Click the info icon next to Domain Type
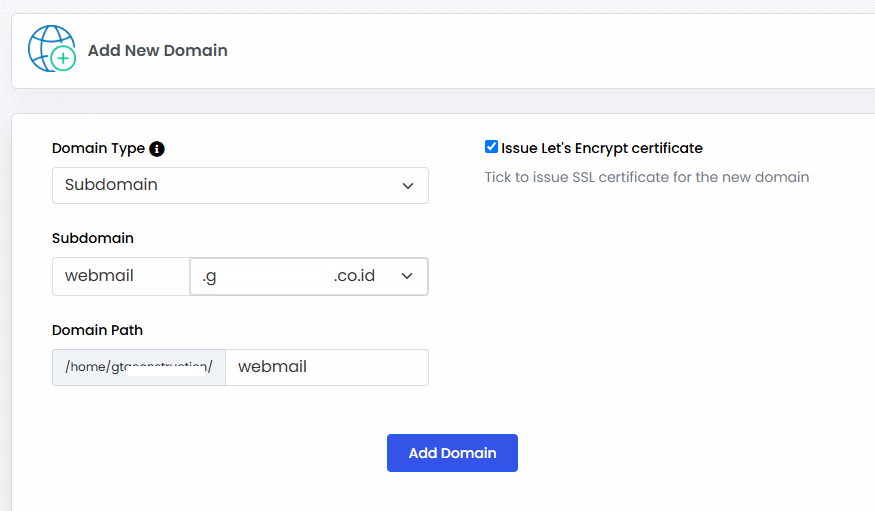This screenshot has width=875, height=511. click(x=157, y=149)
